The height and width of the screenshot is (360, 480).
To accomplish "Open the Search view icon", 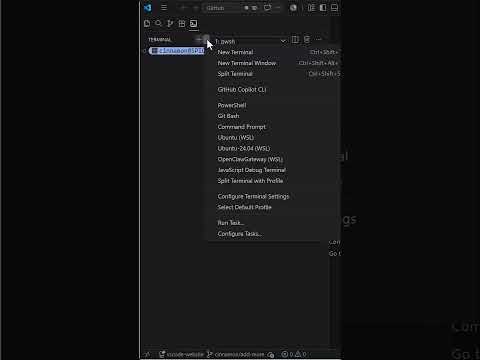I will tap(159, 23).
